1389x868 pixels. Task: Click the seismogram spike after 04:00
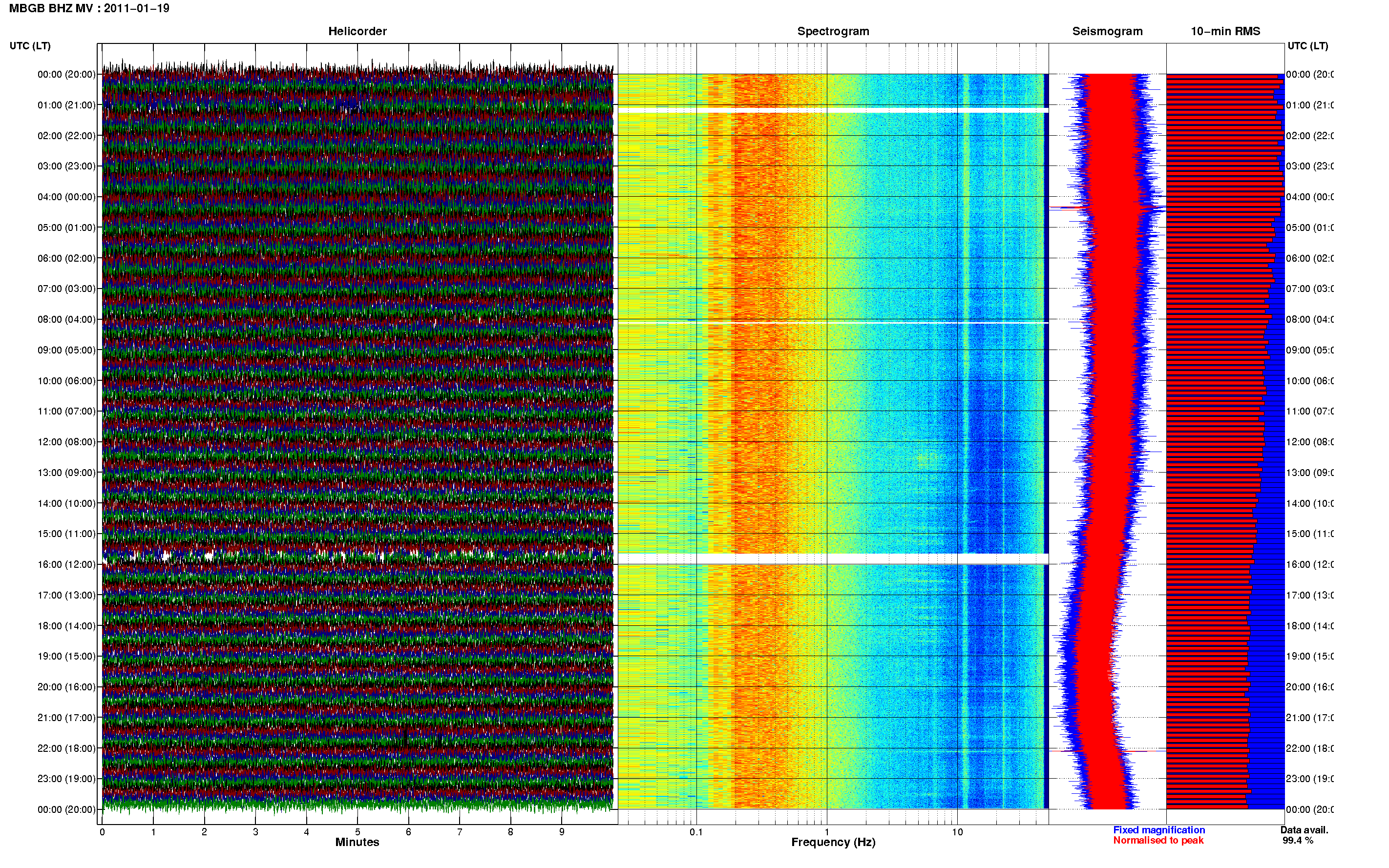point(1107,208)
